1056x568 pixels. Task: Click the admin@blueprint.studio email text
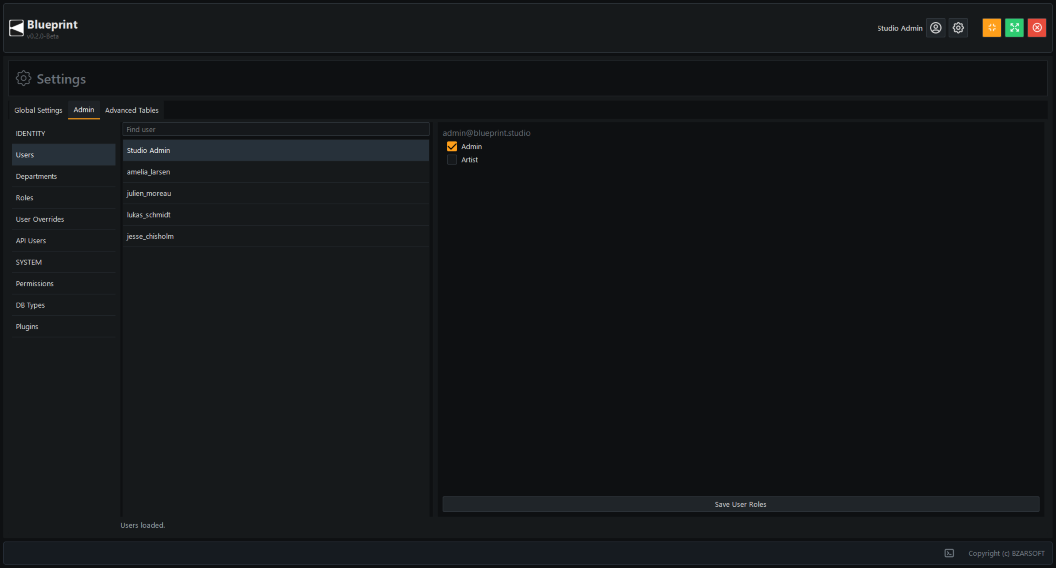486,133
